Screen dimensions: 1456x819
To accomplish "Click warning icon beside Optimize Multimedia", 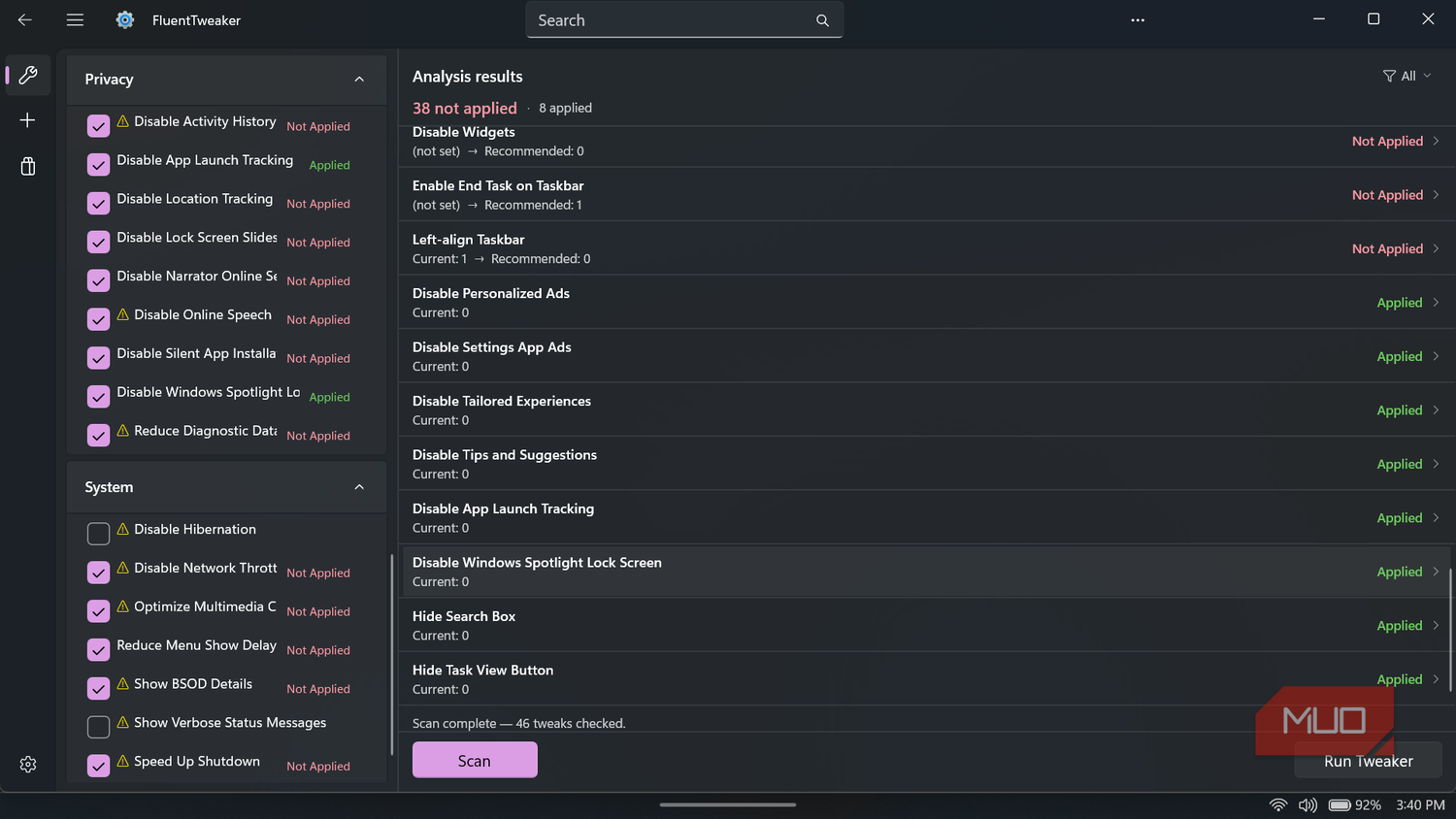I will (122, 606).
